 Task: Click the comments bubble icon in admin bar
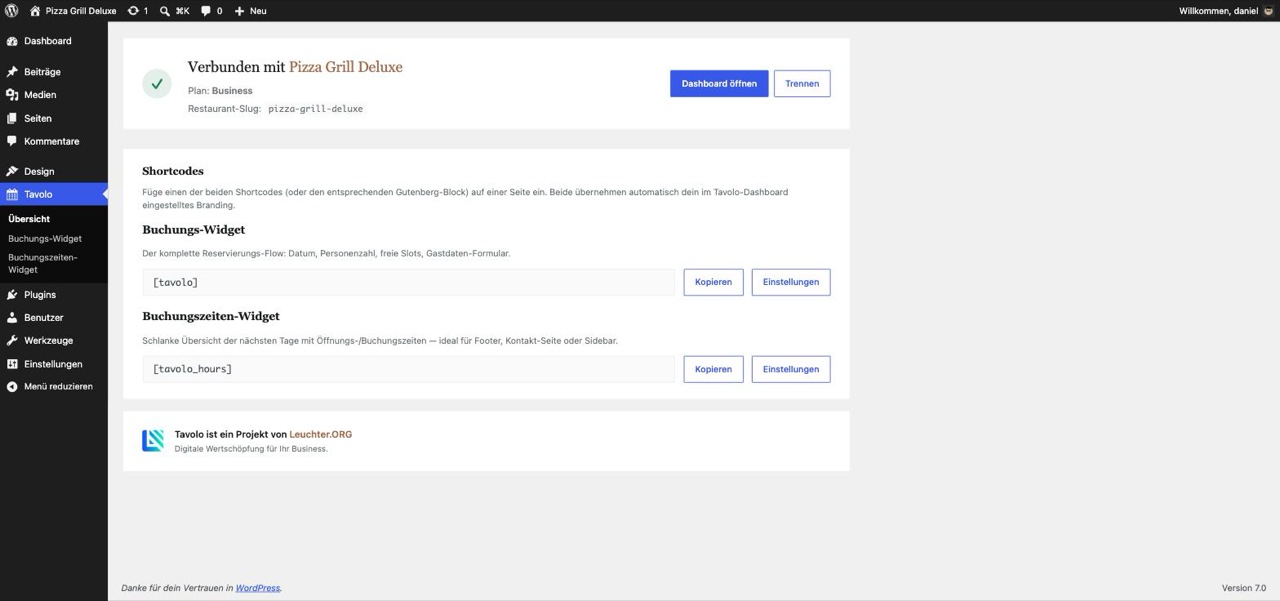206,11
